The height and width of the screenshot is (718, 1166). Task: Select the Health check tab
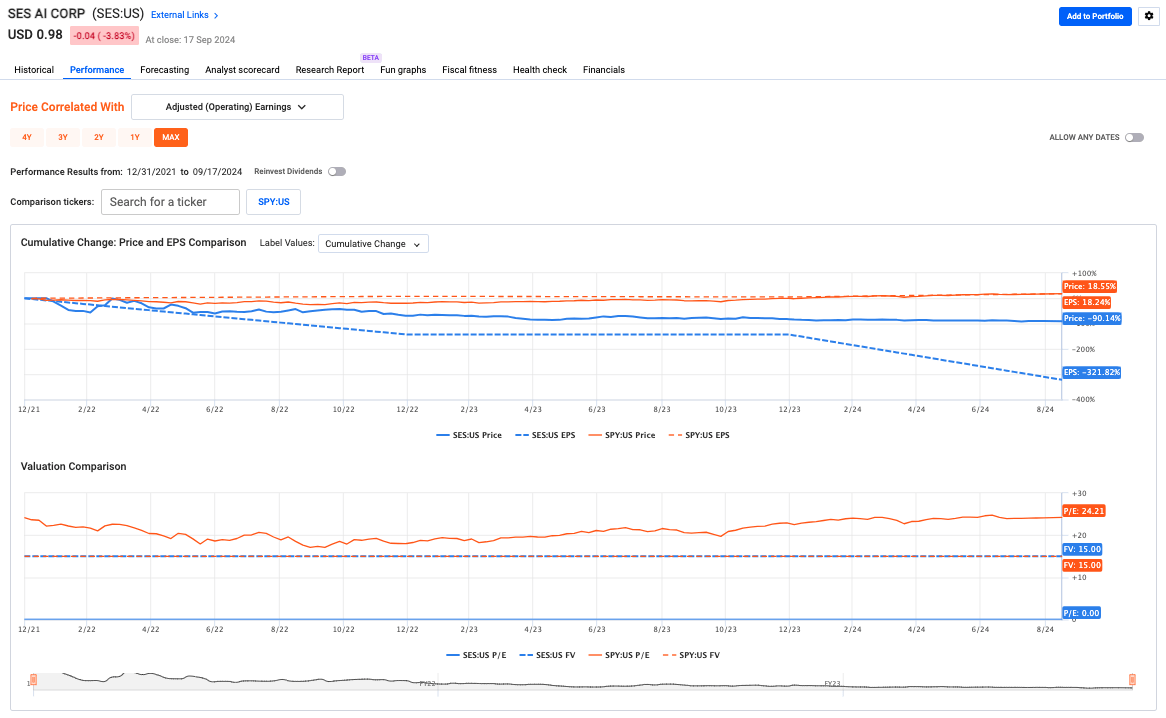coord(539,70)
